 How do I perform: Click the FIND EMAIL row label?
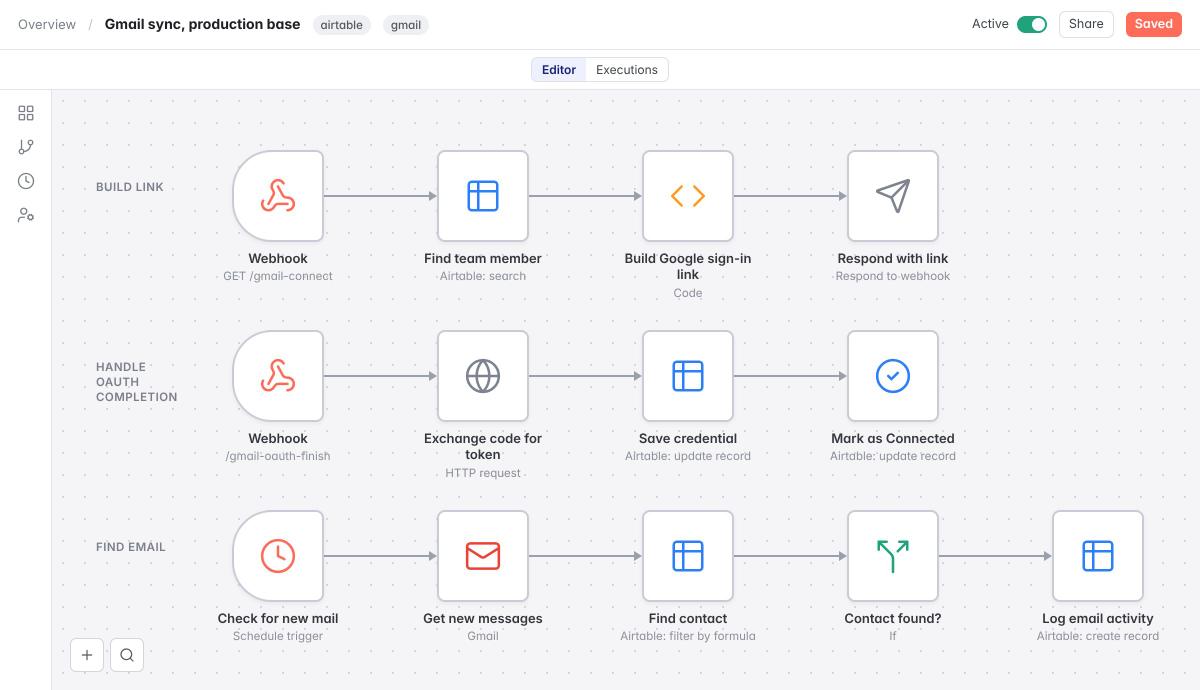[x=131, y=547]
